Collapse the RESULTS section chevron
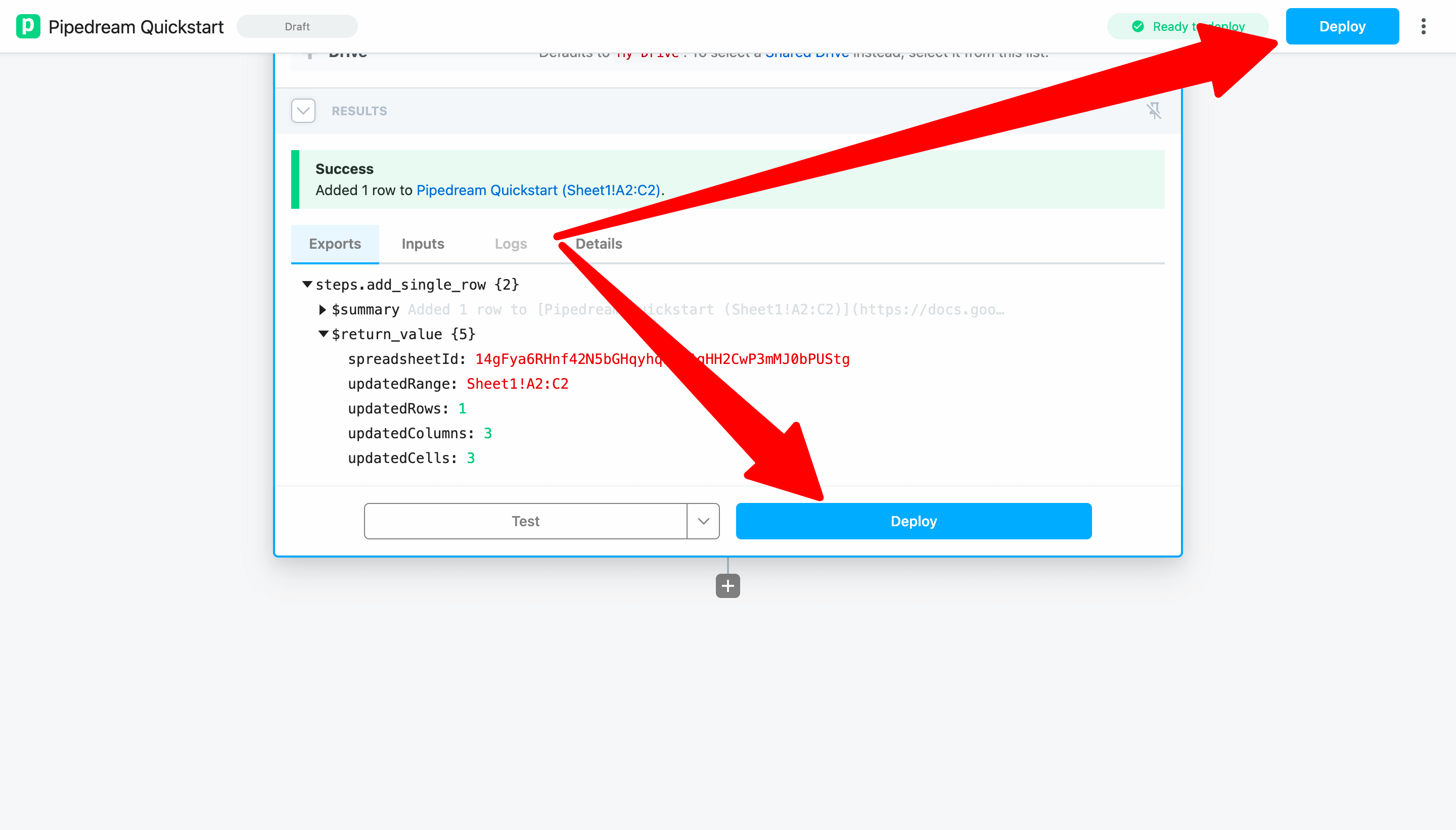Screen dimensions: 1456x830 tap(303, 111)
